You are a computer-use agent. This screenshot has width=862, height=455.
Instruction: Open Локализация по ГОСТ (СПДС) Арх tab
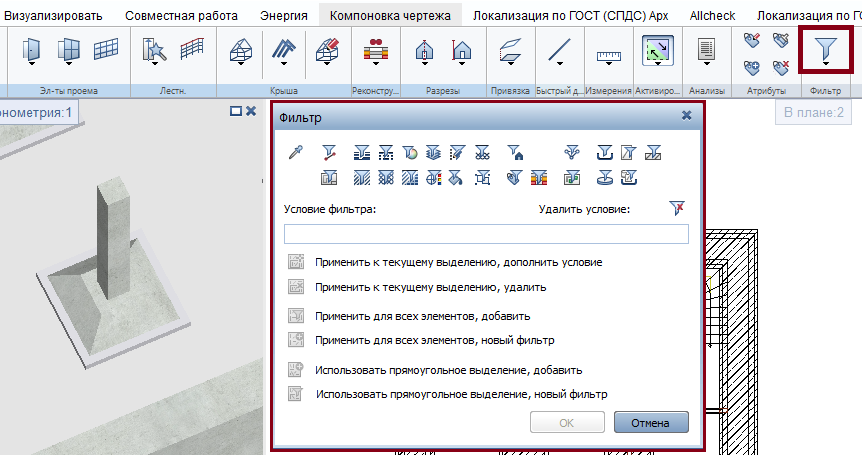tap(571, 15)
